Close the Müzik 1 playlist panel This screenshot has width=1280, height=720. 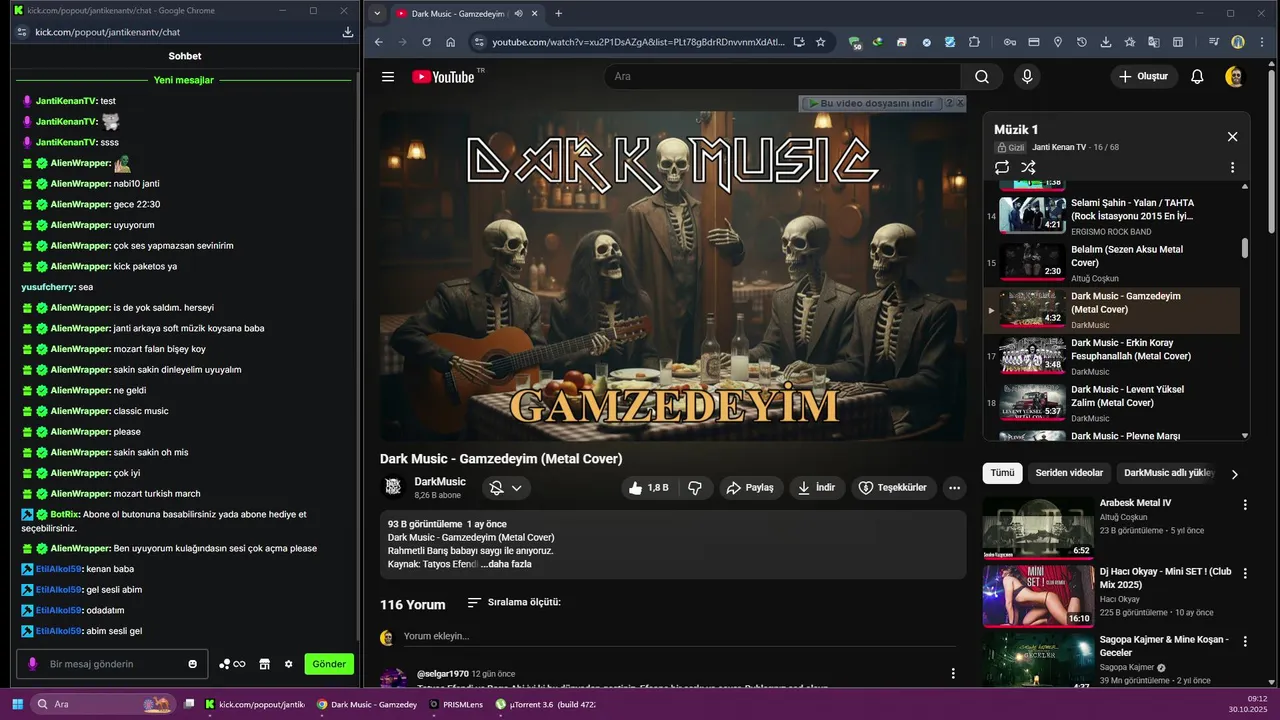point(1232,137)
